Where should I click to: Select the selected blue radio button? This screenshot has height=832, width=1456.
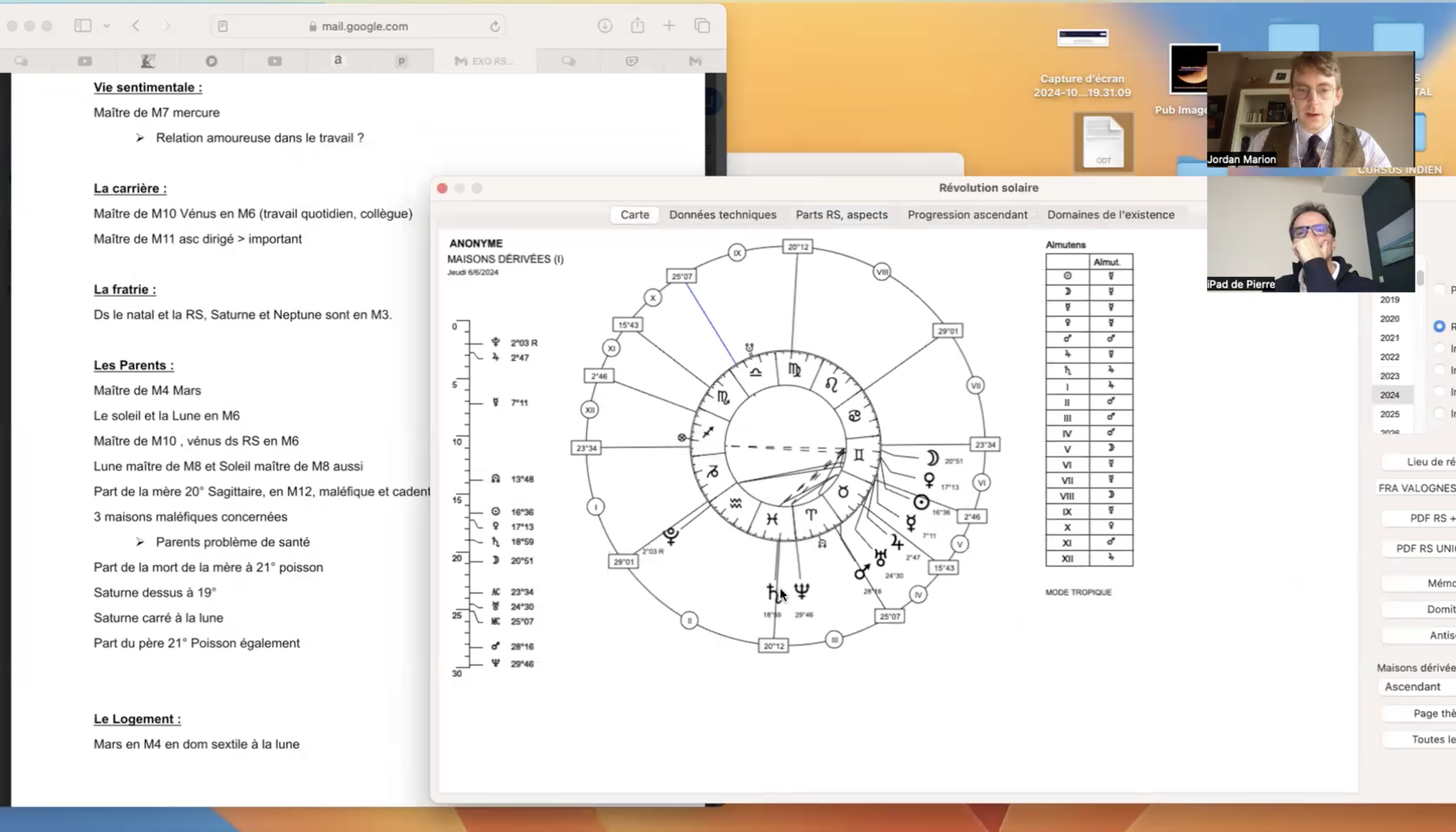click(x=1438, y=326)
